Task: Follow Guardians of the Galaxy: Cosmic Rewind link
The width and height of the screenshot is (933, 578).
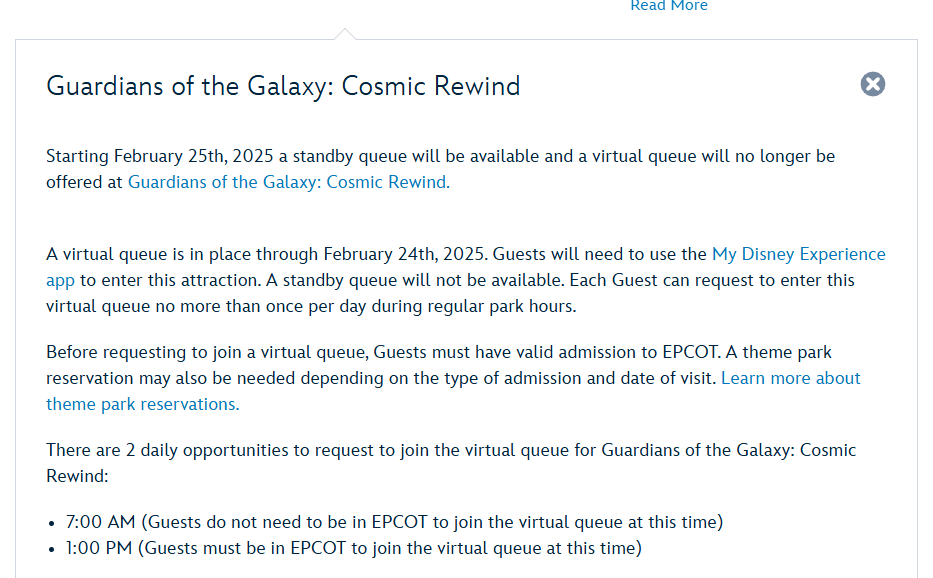Action: 289,182
